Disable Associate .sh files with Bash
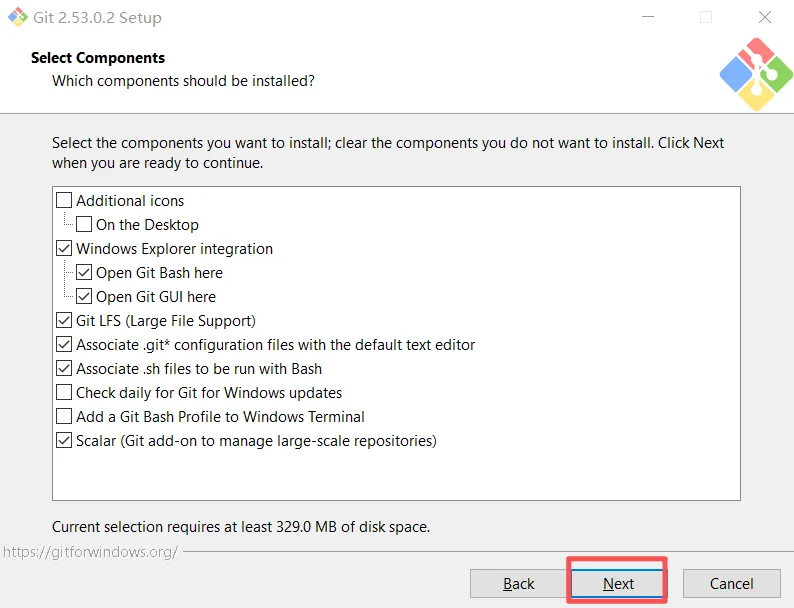 pyautogui.click(x=65, y=369)
